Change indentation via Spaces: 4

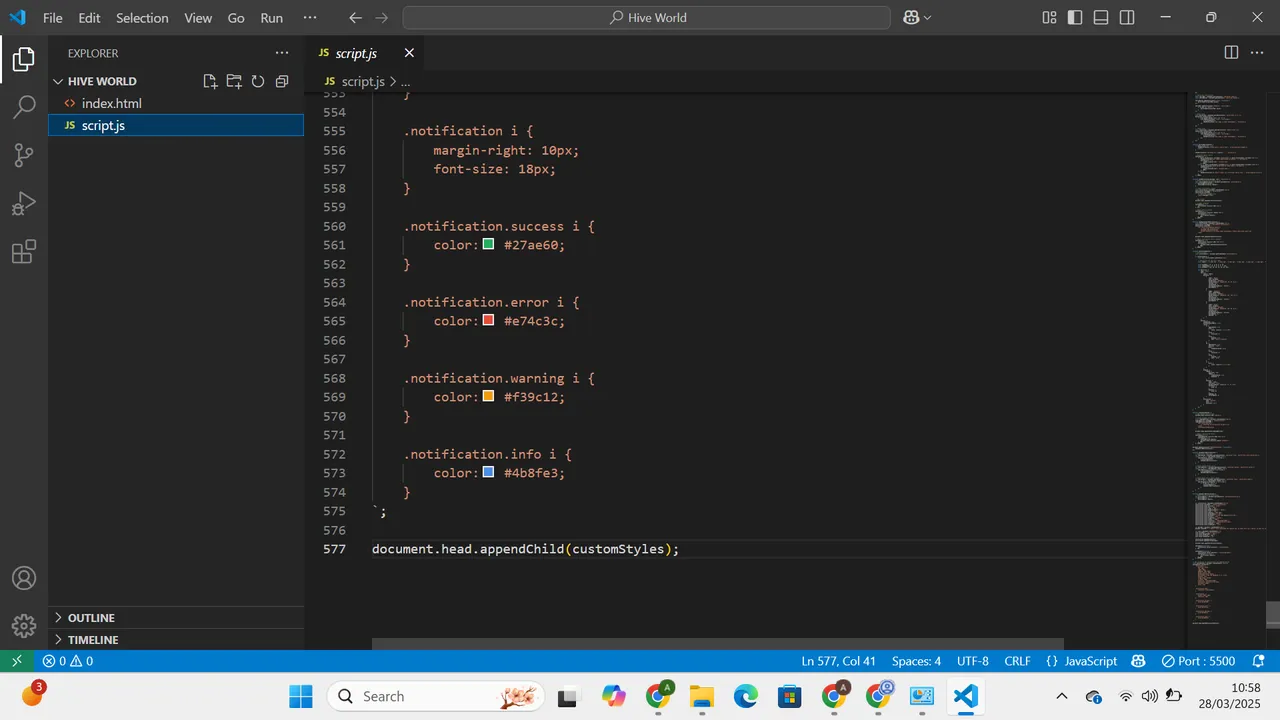[x=916, y=661]
